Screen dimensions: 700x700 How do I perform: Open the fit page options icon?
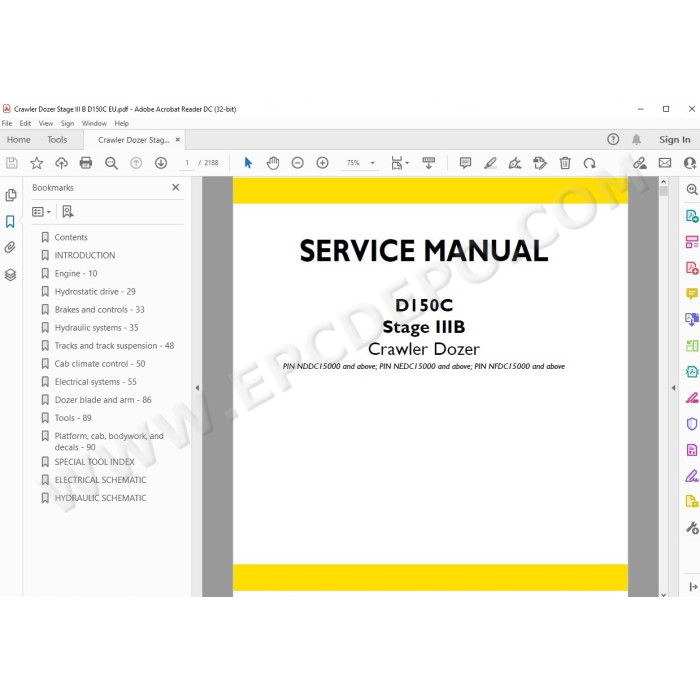[x=399, y=163]
